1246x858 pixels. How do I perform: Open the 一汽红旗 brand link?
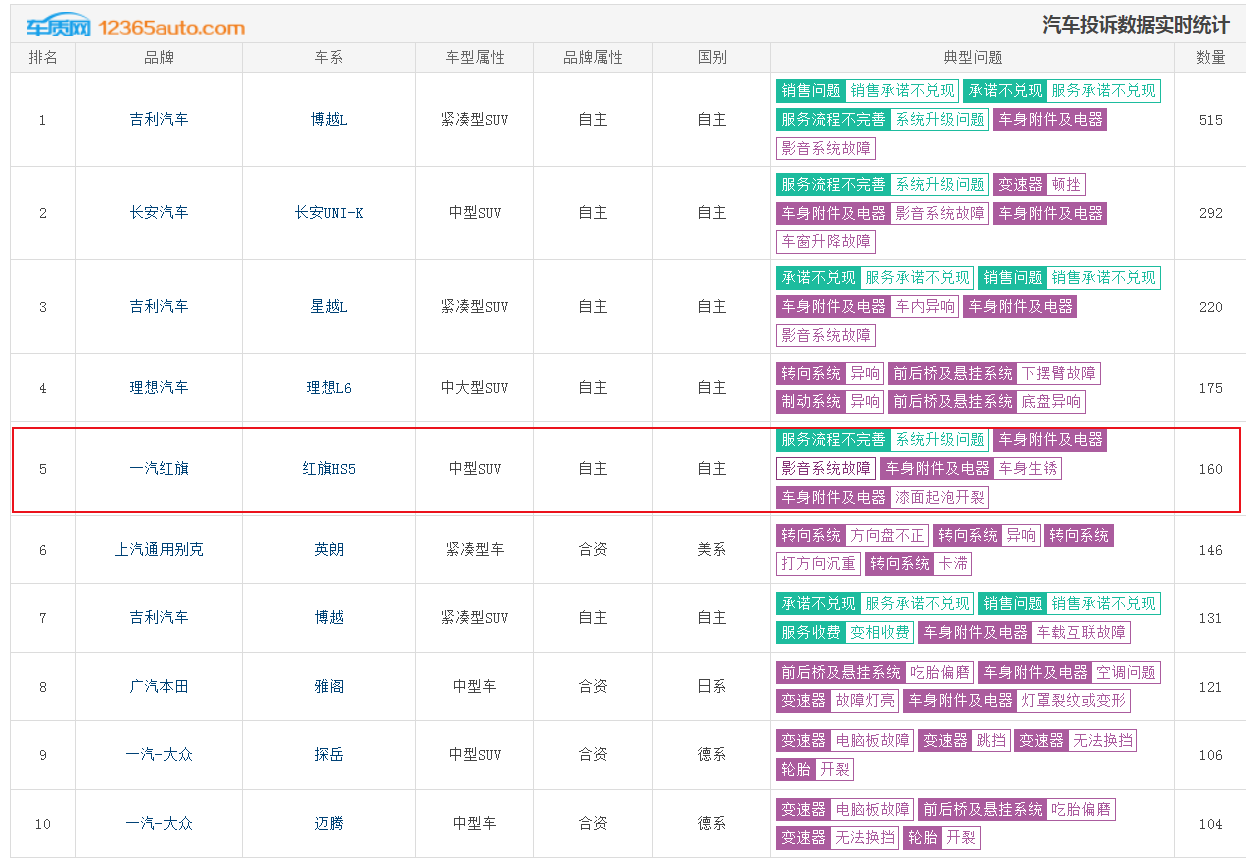tap(159, 469)
